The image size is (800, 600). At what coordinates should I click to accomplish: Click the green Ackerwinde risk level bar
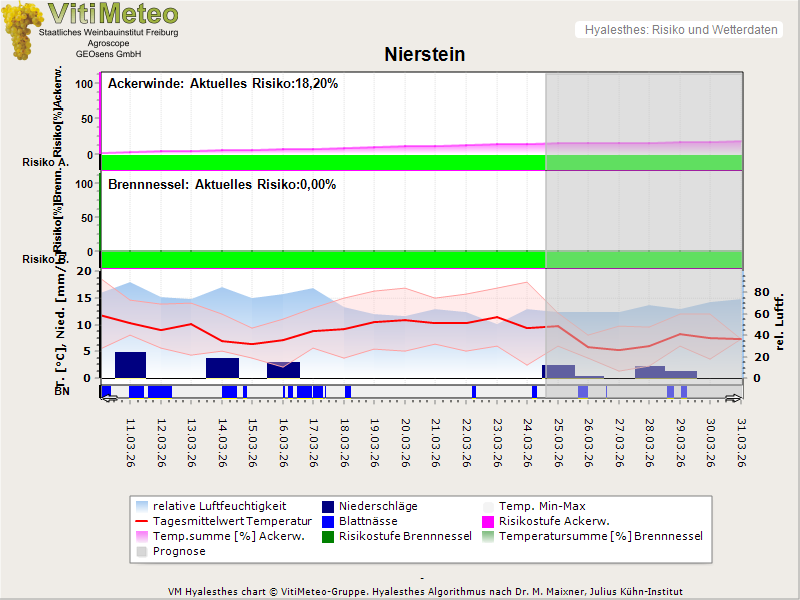click(322, 161)
